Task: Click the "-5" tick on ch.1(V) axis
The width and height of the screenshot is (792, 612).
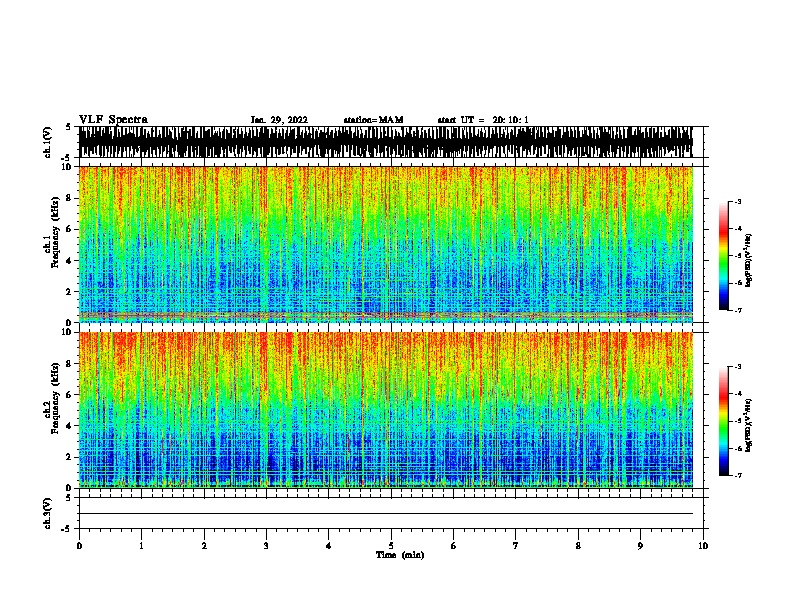Action: (67, 158)
